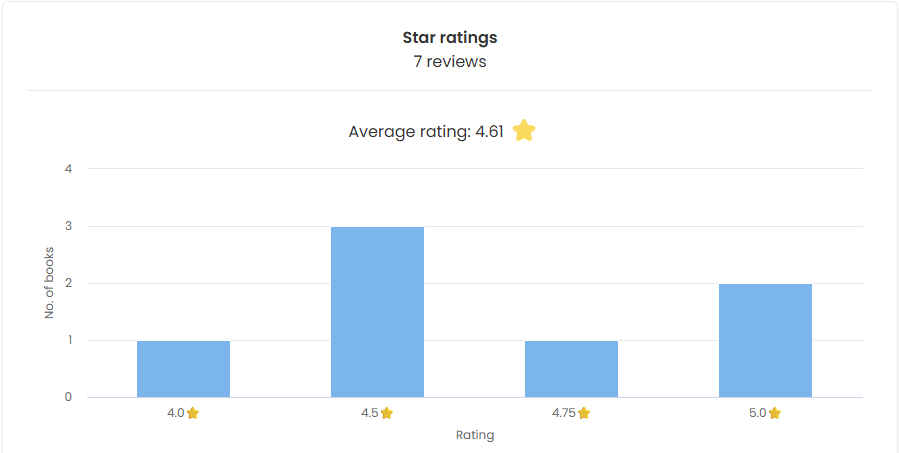Screen dimensions: 899x453
Task: Click the Star ratings heading
Action: [x=449, y=38]
